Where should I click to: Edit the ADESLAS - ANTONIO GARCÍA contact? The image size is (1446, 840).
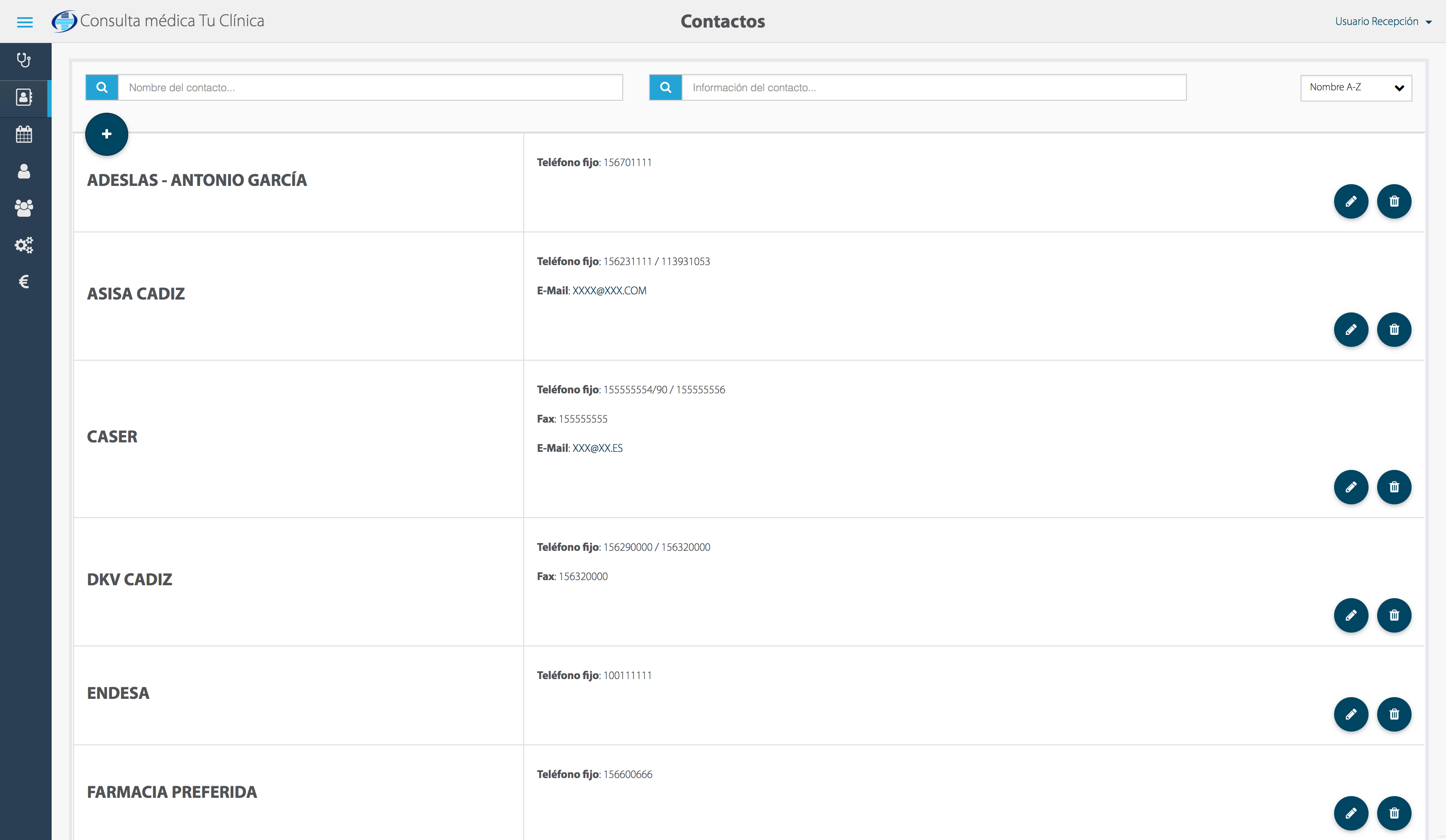(x=1351, y=201)
